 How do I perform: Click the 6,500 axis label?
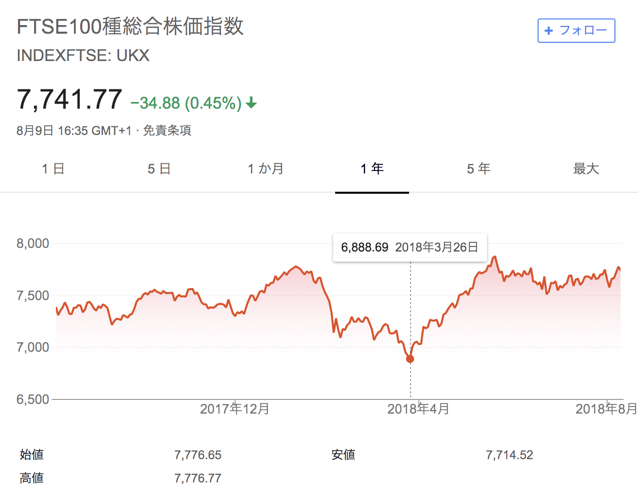click(x=33, y=399)
